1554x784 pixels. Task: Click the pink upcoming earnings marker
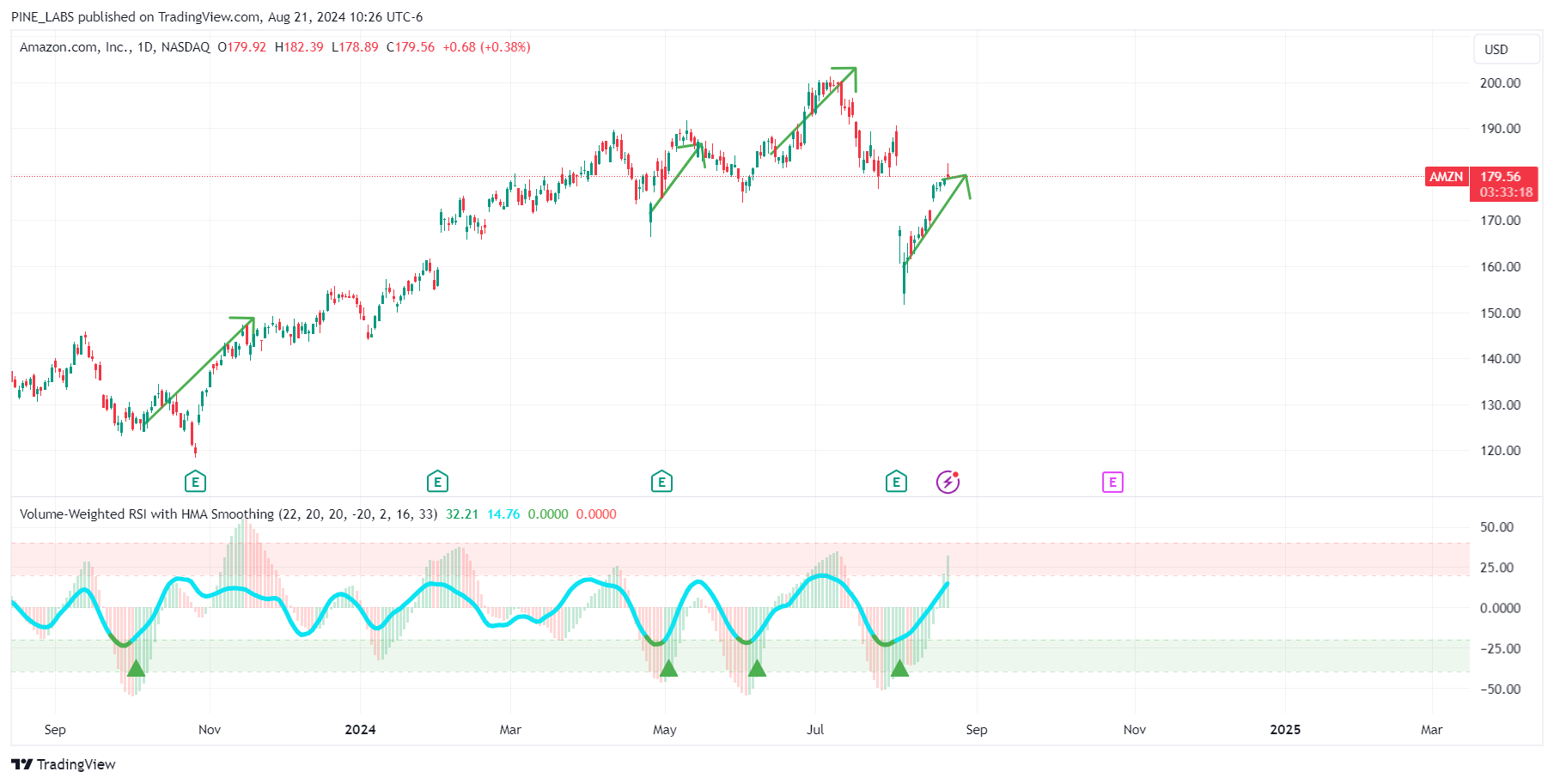(1112, 482)
